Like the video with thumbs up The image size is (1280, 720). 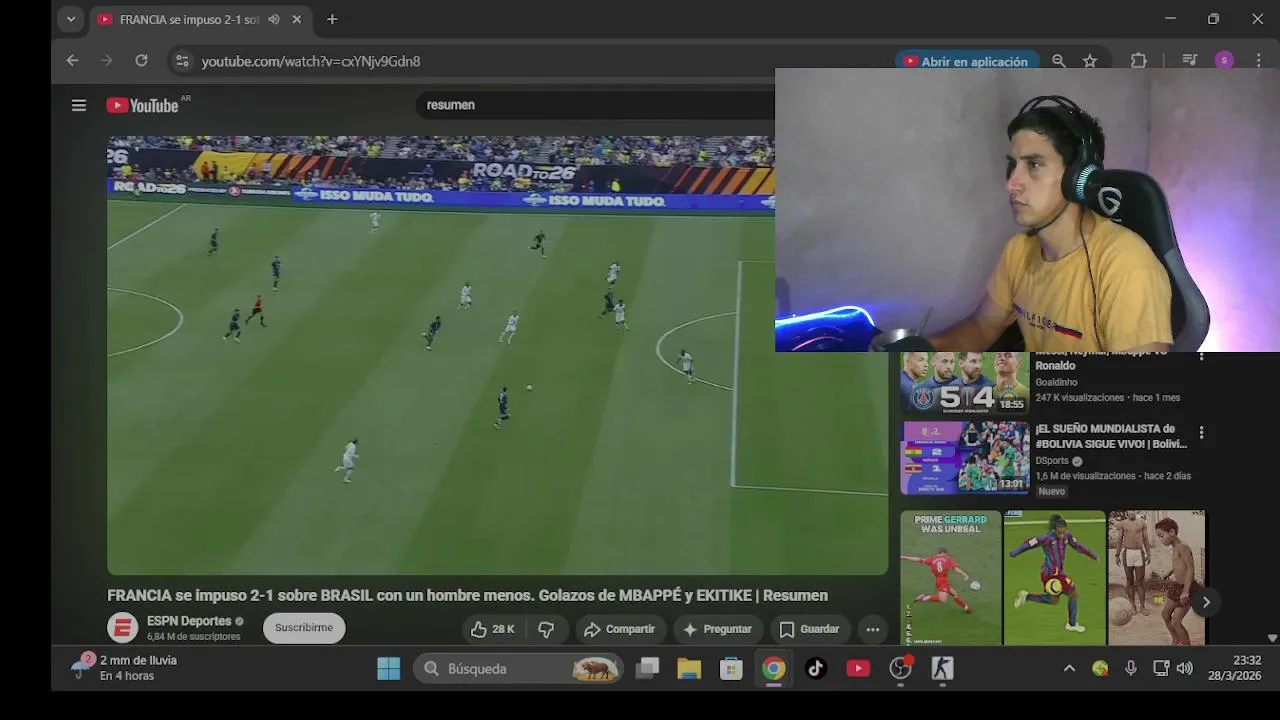(x=494, y=629)
